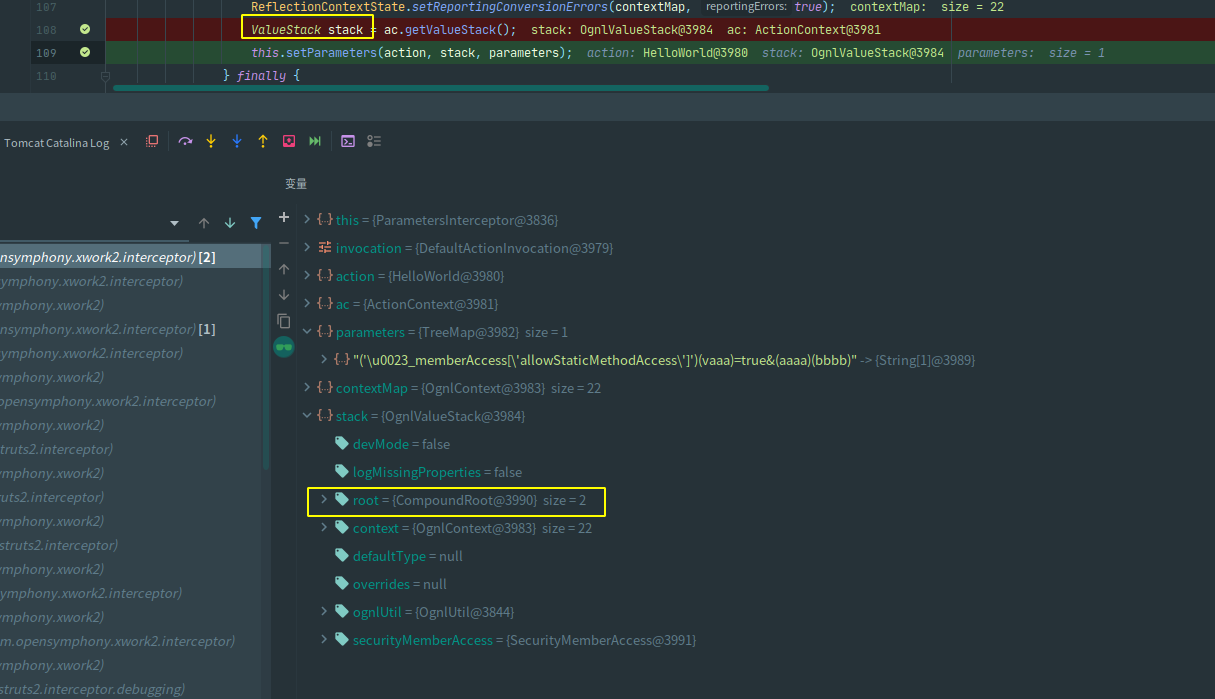Image resolution: width=1215 pixels, height=699 pixels.
Task: Toggle the frames filter funnel icon
Action: click(x=256, y=223)
